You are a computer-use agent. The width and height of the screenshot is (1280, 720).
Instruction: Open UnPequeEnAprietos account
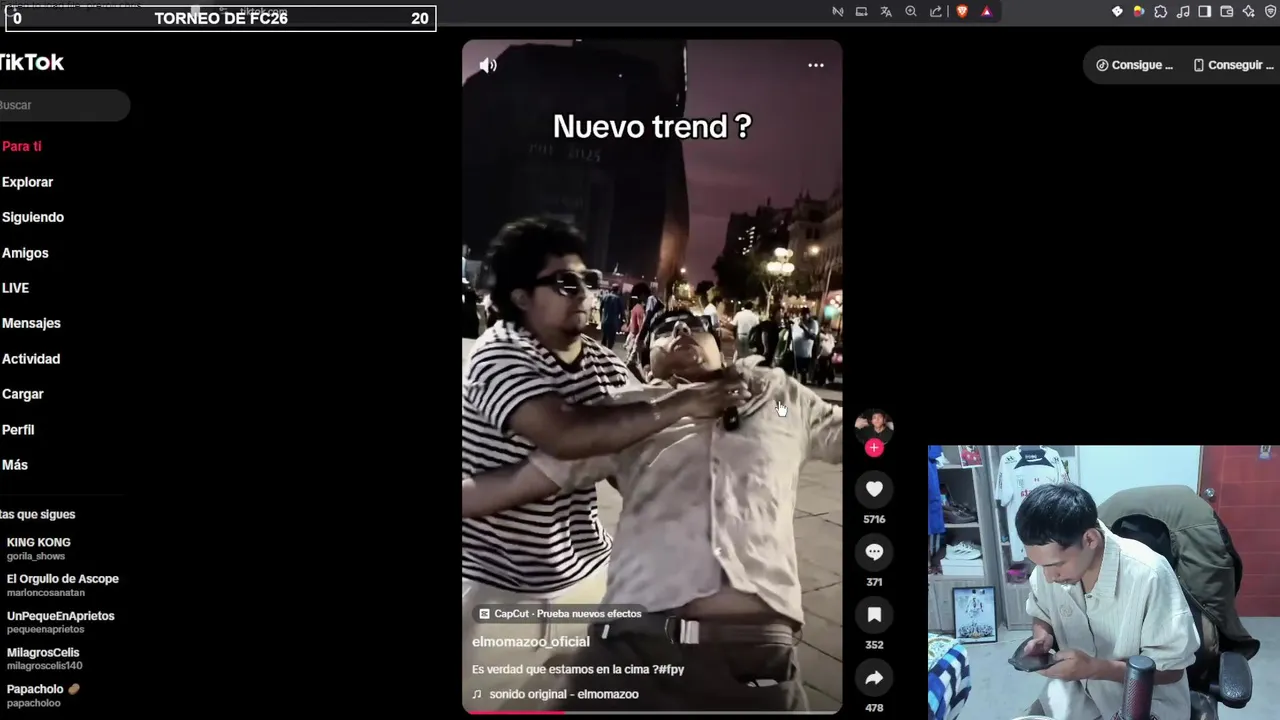coord(60,622)
